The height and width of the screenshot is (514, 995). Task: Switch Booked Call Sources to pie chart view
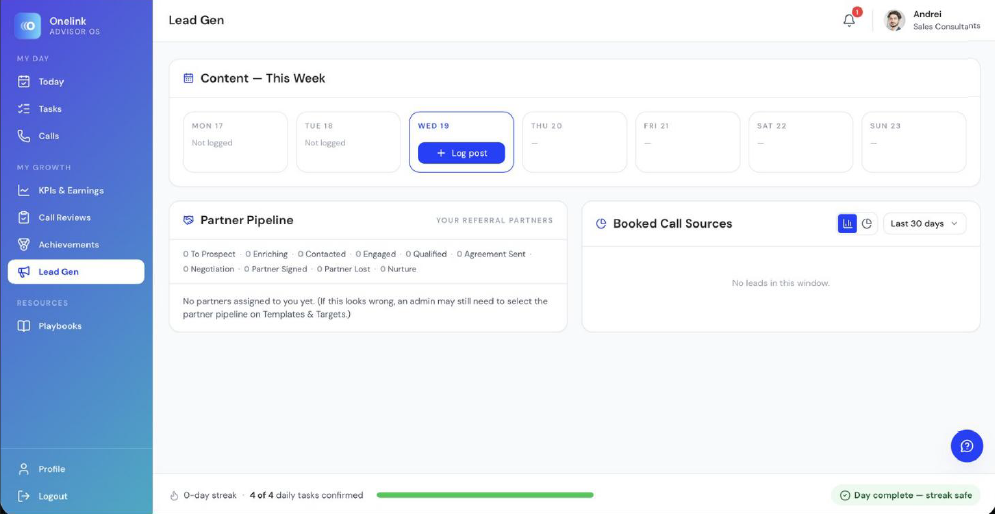[x=867, y=223]
